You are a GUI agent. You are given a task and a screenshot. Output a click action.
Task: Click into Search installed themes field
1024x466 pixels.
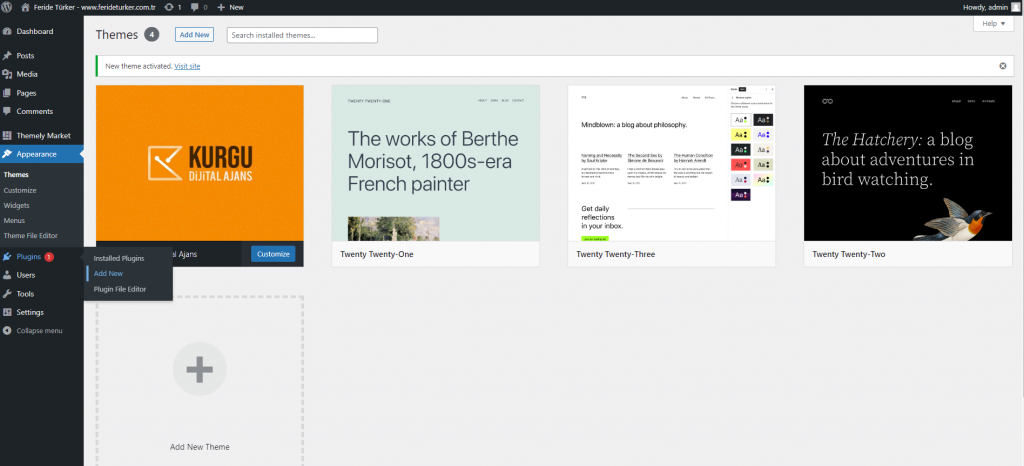302,35
